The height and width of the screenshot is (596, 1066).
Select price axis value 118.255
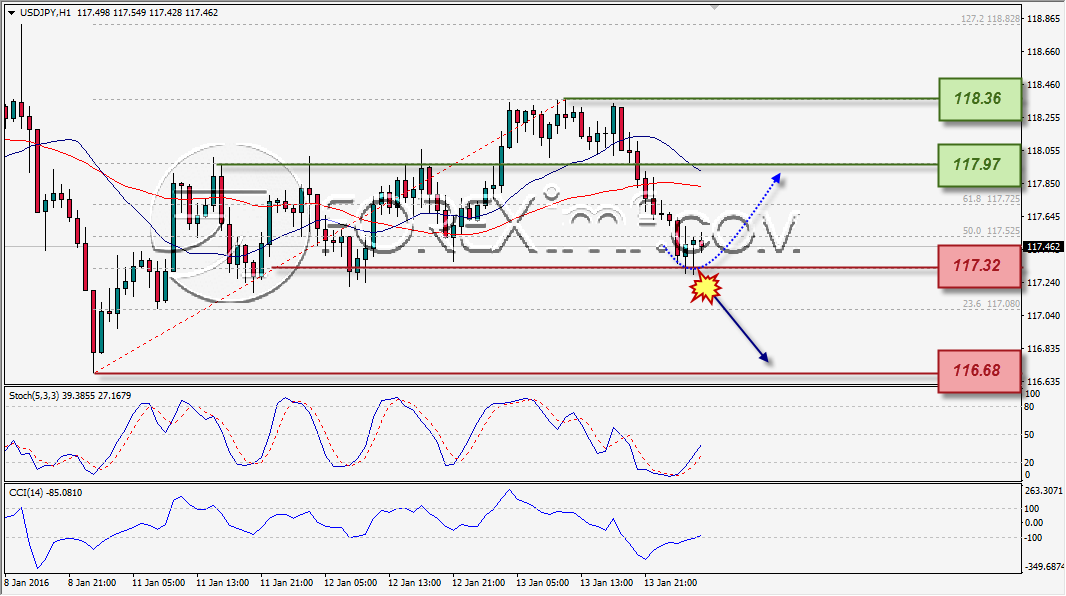tap(1043, 118)
